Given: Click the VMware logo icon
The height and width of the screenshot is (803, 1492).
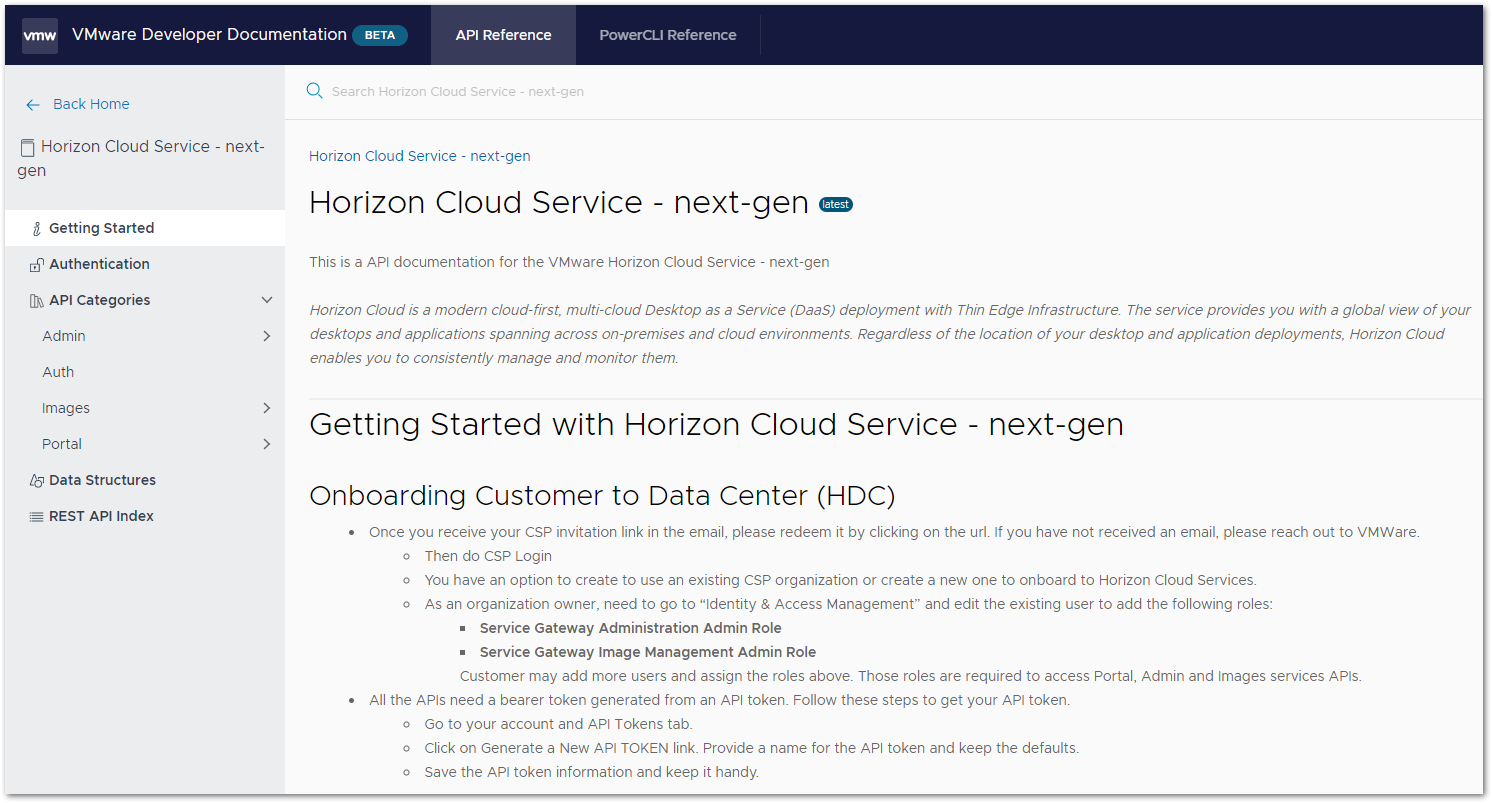Looking at the screenshot, I should 39,35.
